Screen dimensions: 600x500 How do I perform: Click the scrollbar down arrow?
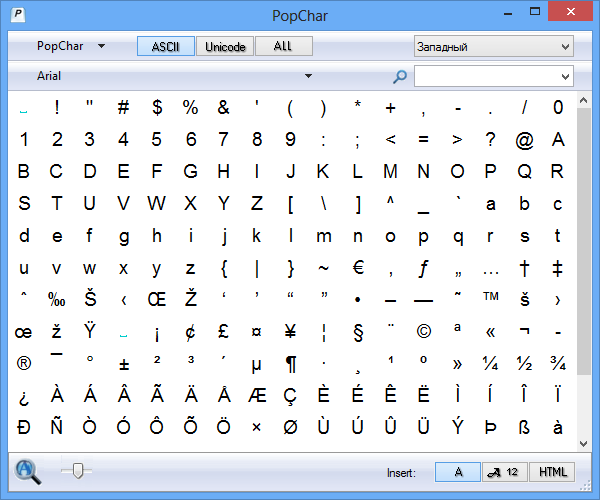pyautogui.click(x=583, y=444)
